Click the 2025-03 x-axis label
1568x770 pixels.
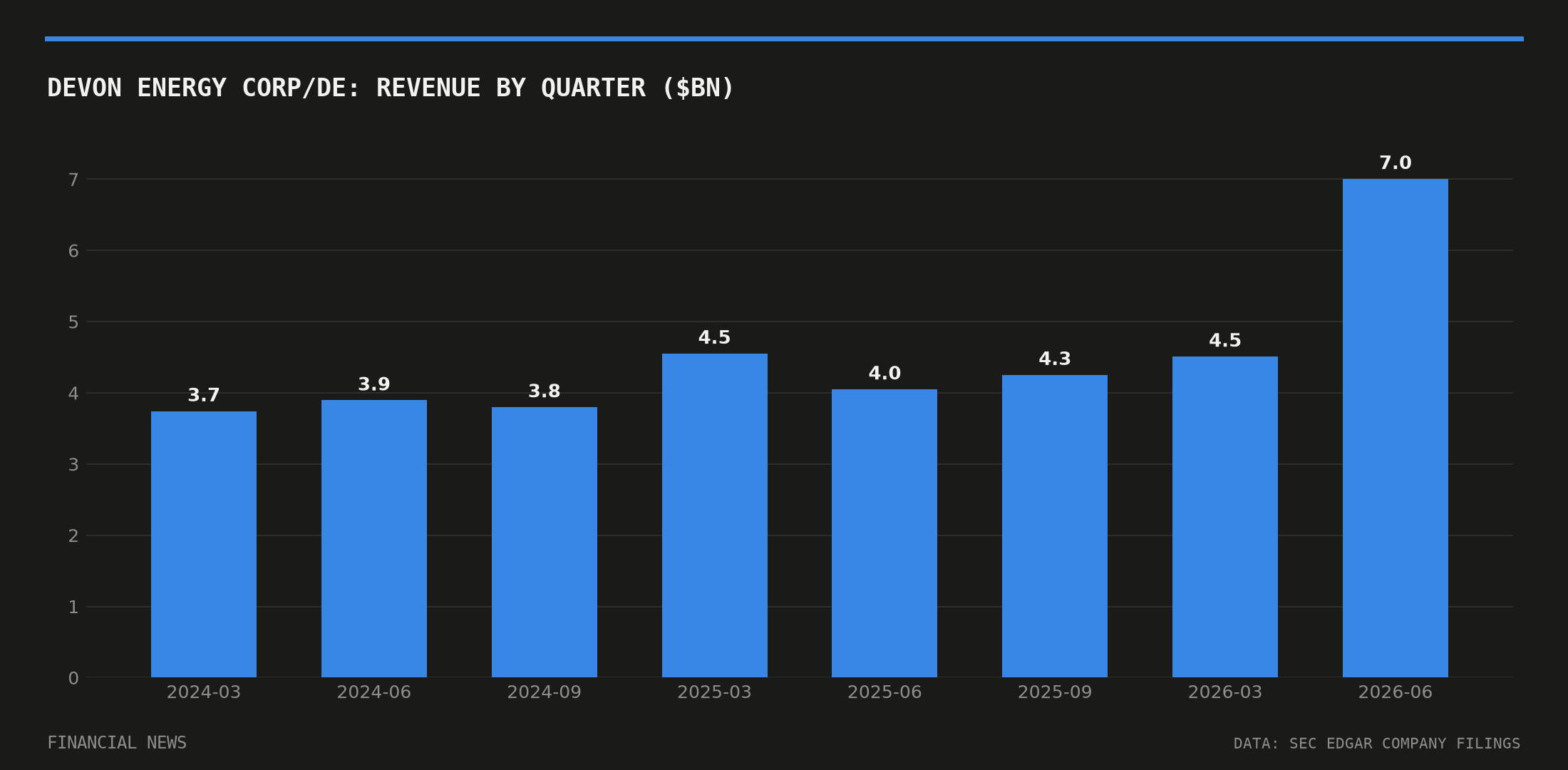[x=715, y=692]
